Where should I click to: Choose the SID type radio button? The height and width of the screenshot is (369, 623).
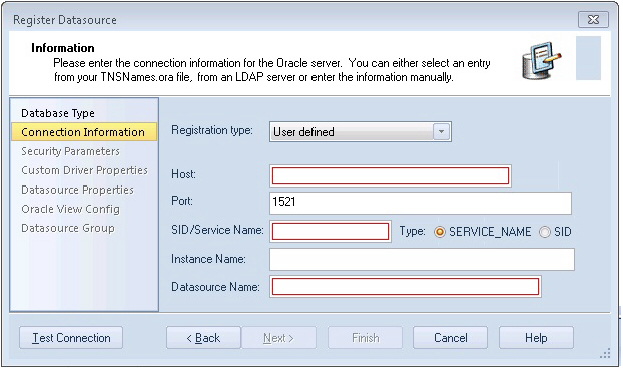click(545, 232)
